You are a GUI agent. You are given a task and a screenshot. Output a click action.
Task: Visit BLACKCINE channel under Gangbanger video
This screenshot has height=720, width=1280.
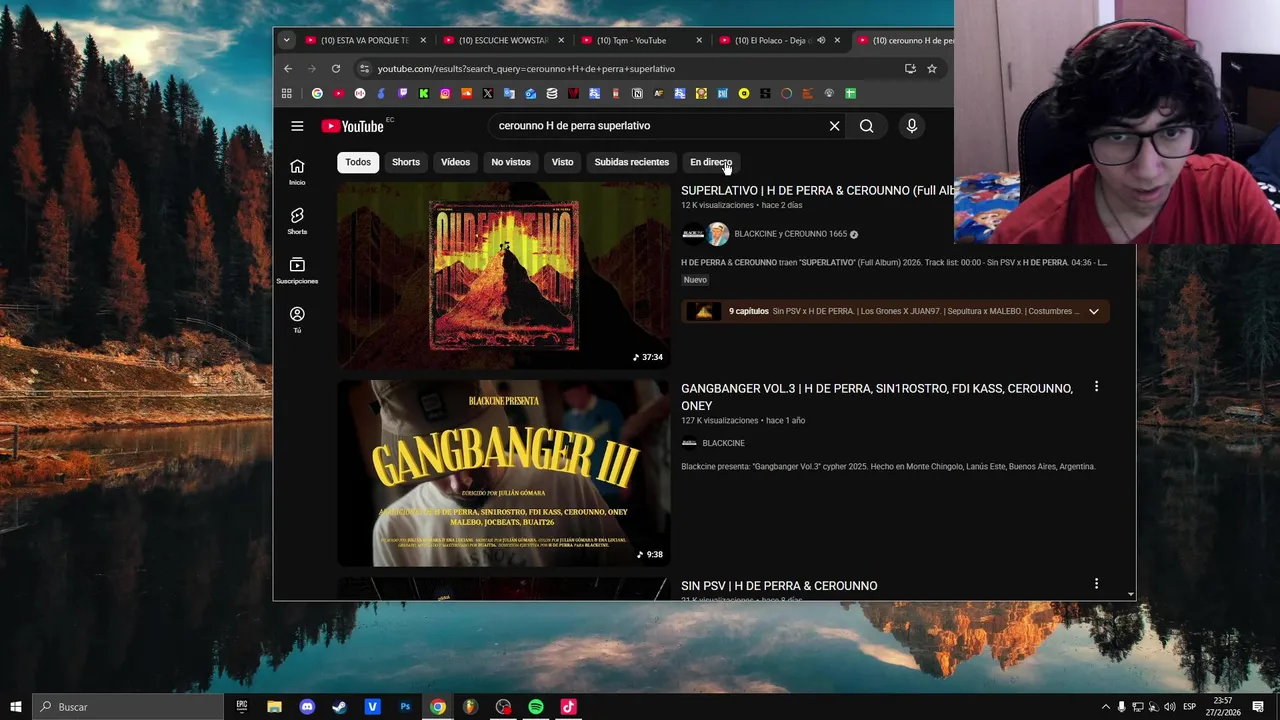tap(723, 443)
